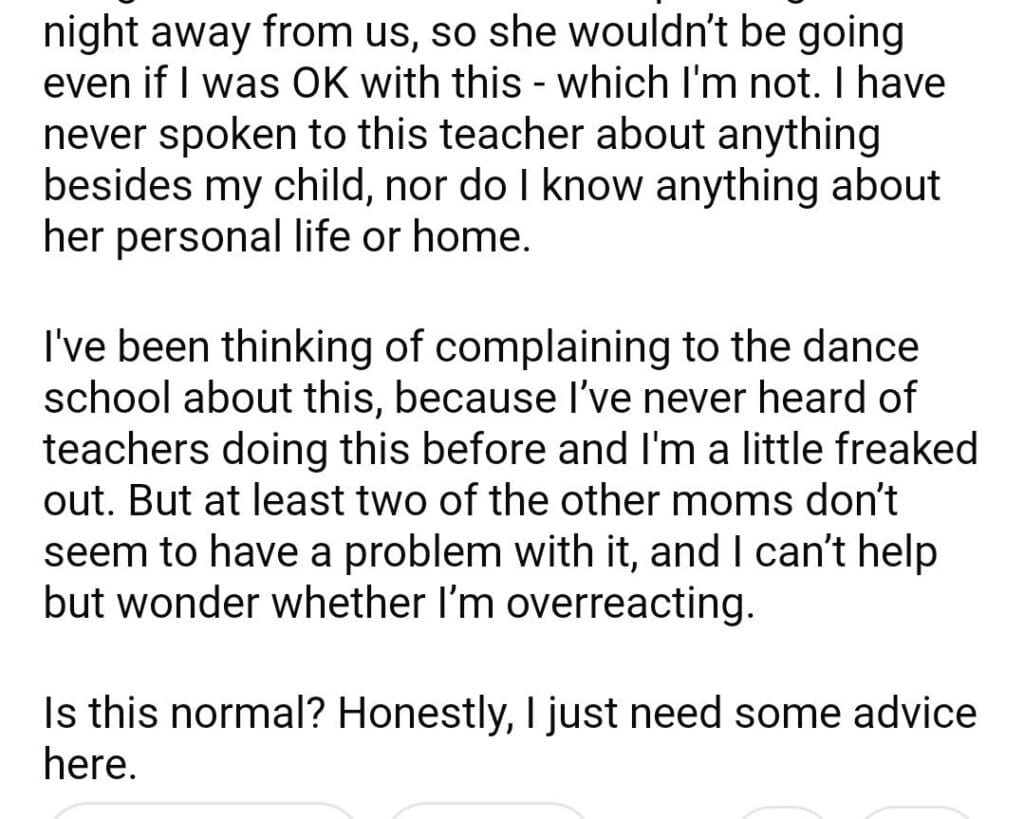Click the rightmost pill button below post
The height and width of the screenshot is (819, 1024).
(917, 813)
